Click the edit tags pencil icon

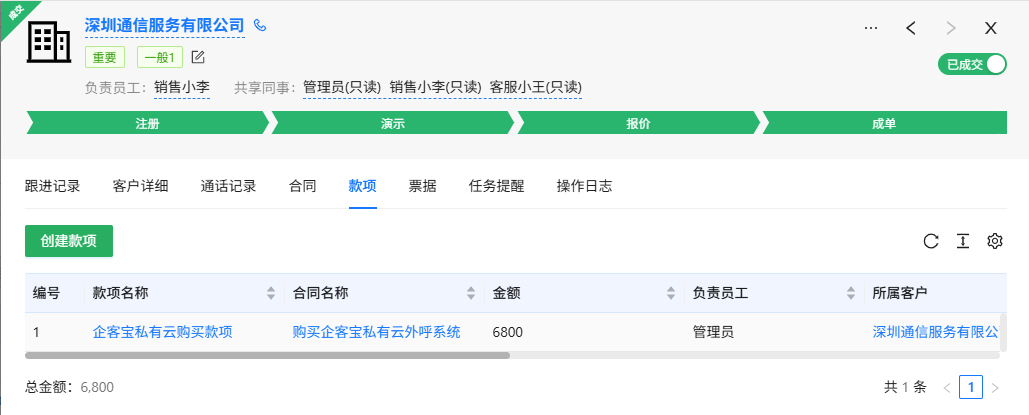click(198, 57)
